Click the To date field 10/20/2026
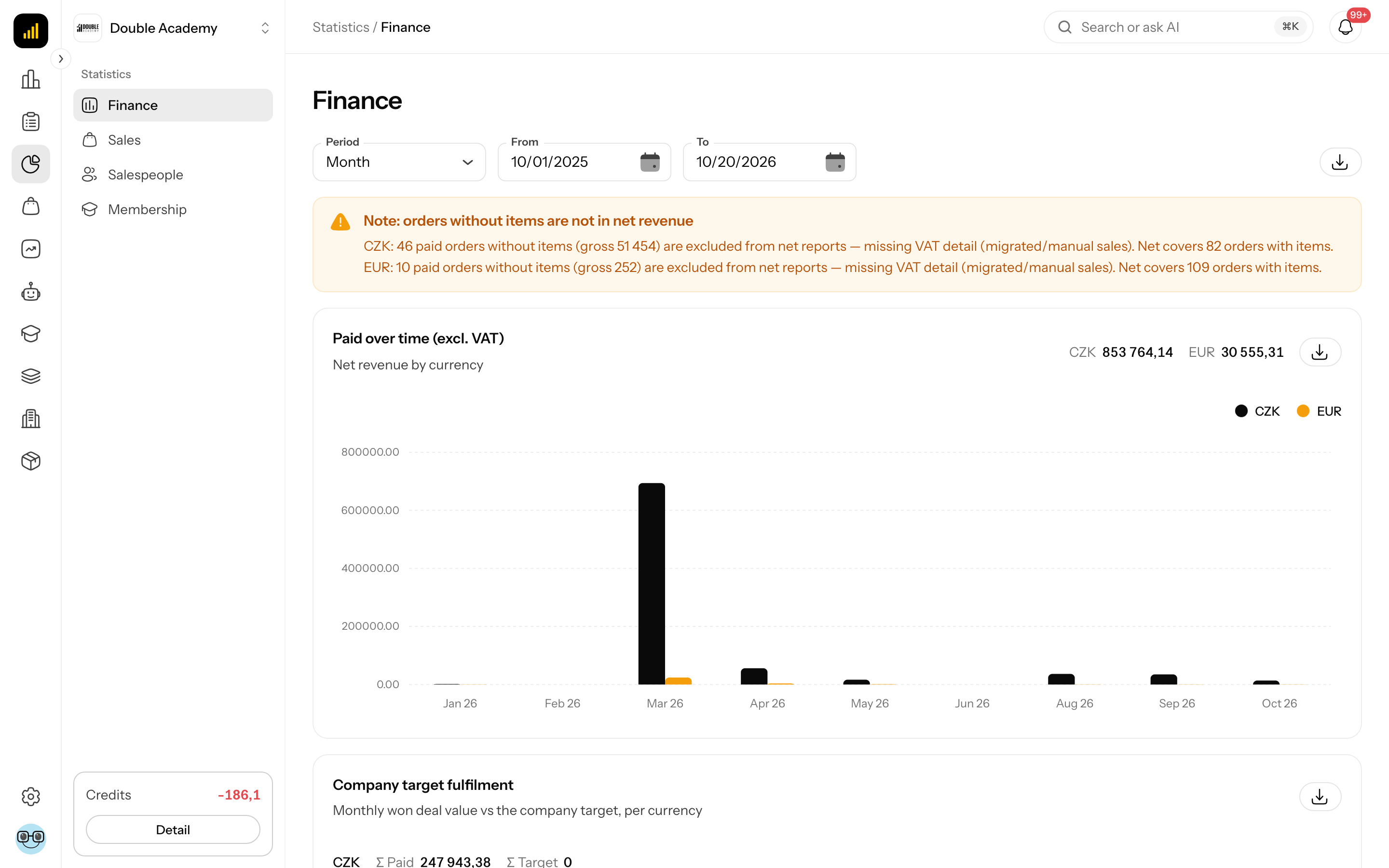 (769, 162)
